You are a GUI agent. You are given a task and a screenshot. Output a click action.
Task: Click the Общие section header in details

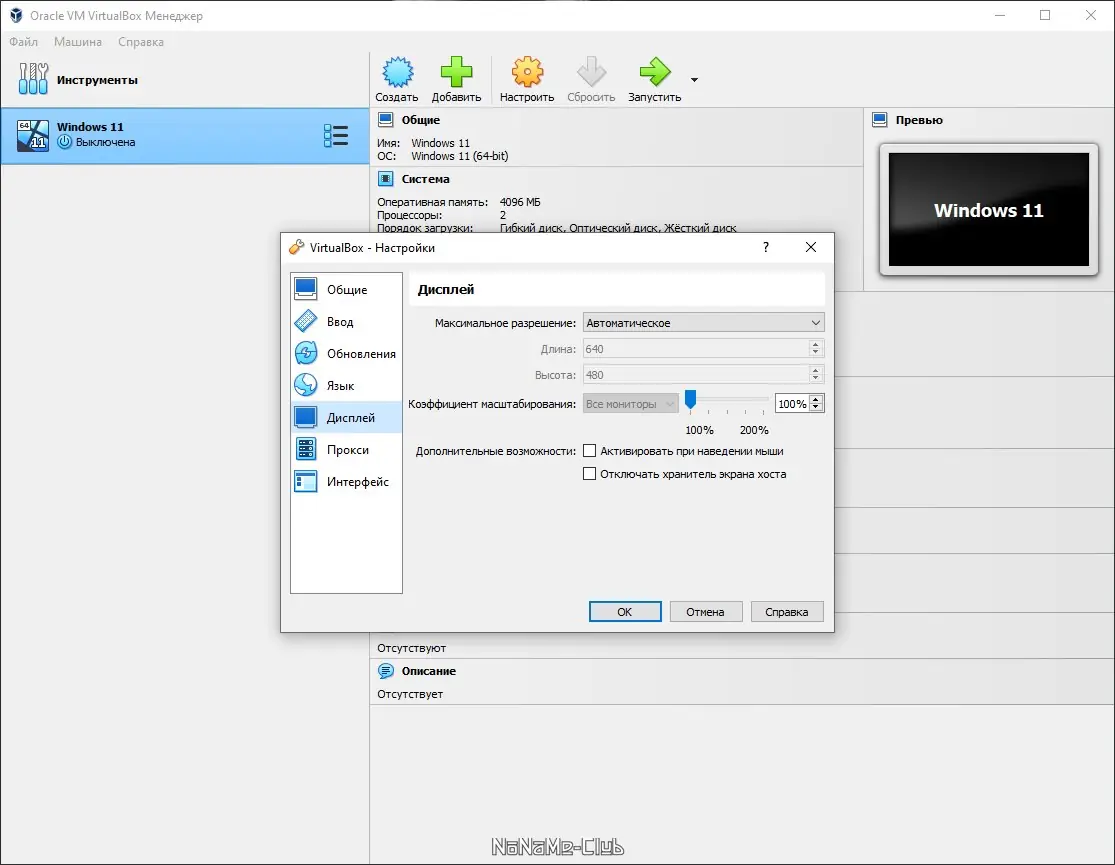tap(420, 120)
